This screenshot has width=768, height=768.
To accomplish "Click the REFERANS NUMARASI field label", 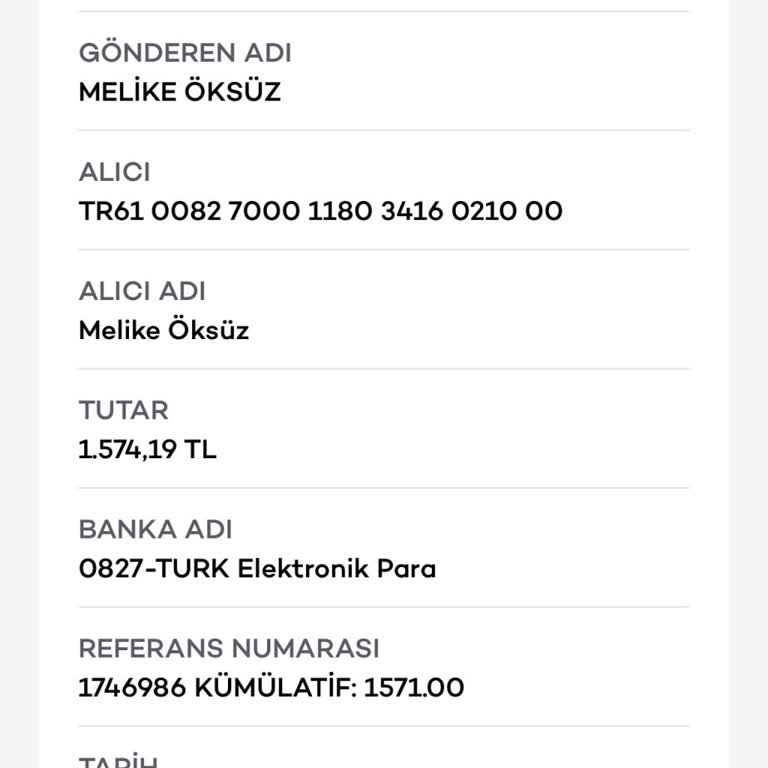I will pos(229,648).
